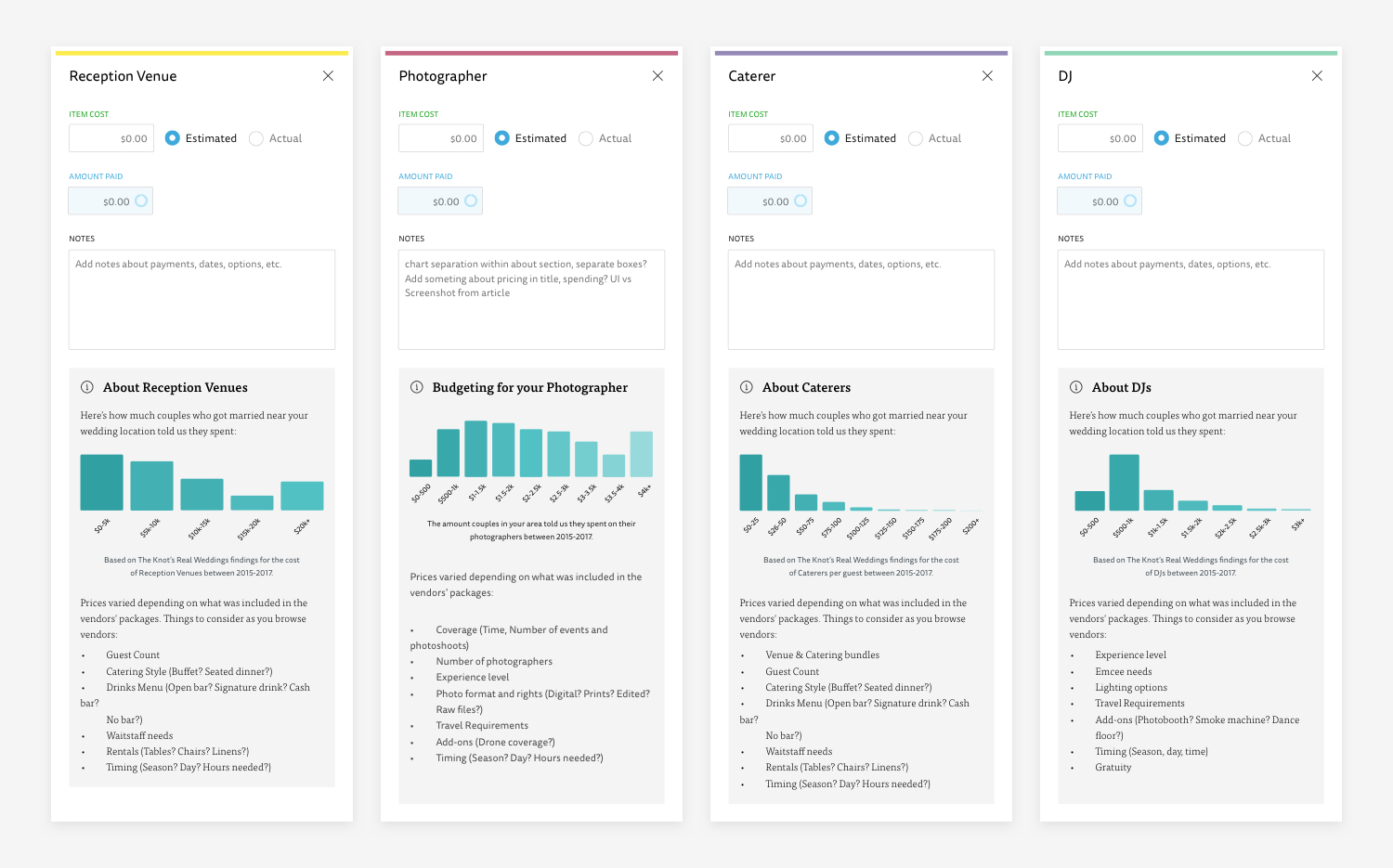
Task: Click the Photographer notes text box
Action: point(531,300)
